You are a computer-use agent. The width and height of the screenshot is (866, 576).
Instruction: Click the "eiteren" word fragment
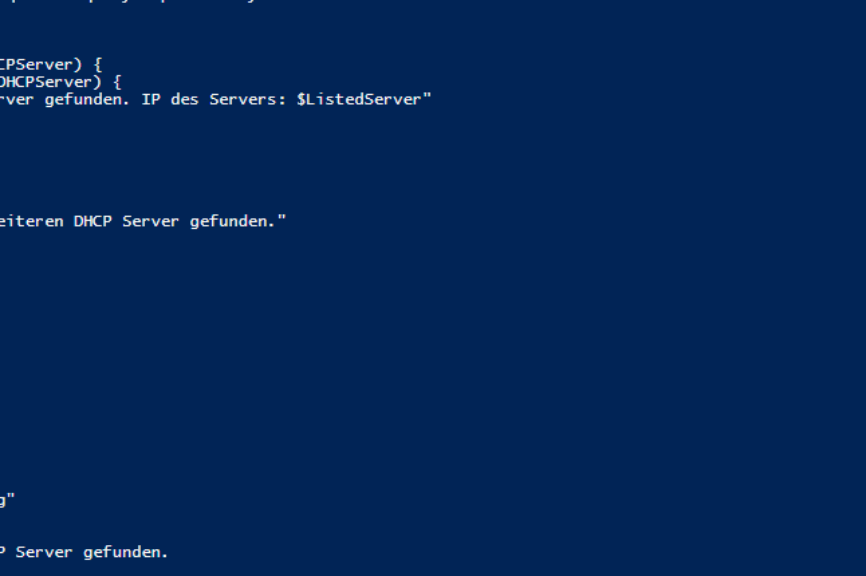pos(31,221)
